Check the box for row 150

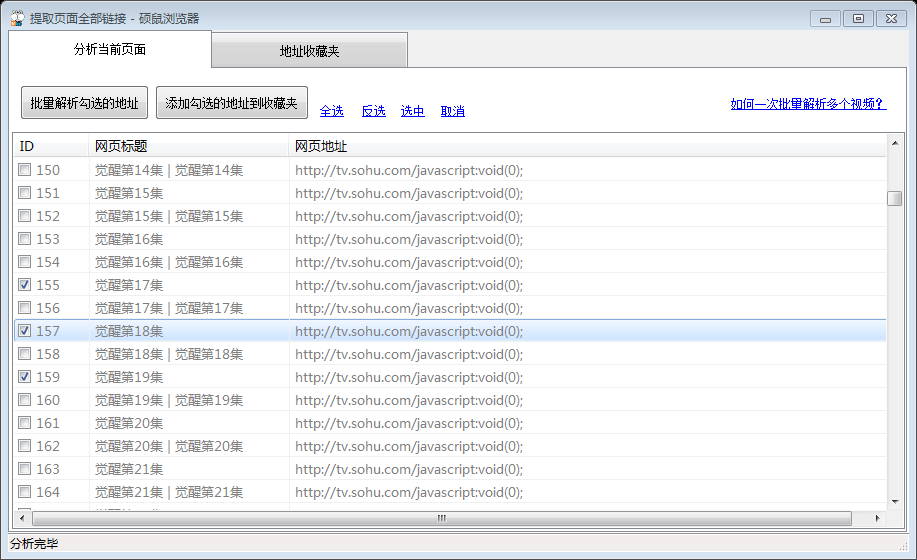point(25,170)
